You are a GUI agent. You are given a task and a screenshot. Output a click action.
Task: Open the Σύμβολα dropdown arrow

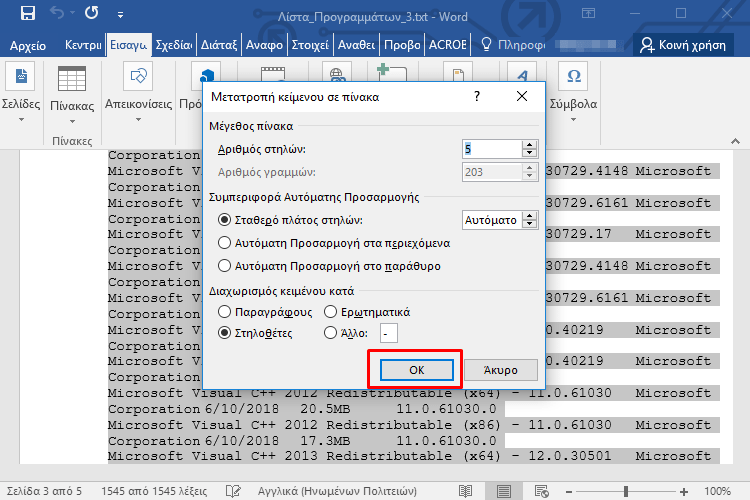[573, 120]
